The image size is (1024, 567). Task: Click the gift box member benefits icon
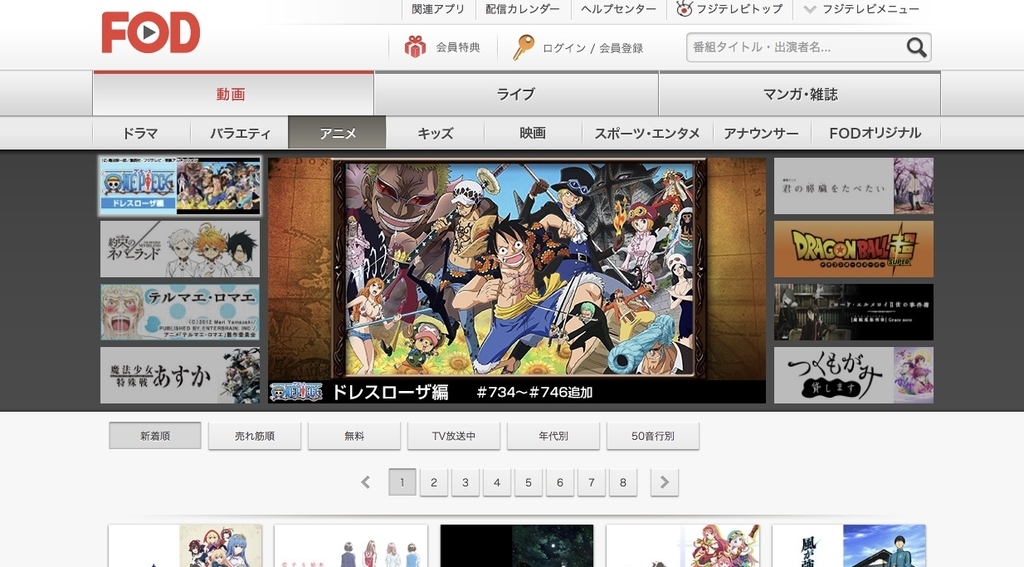(x=415, y=47)
